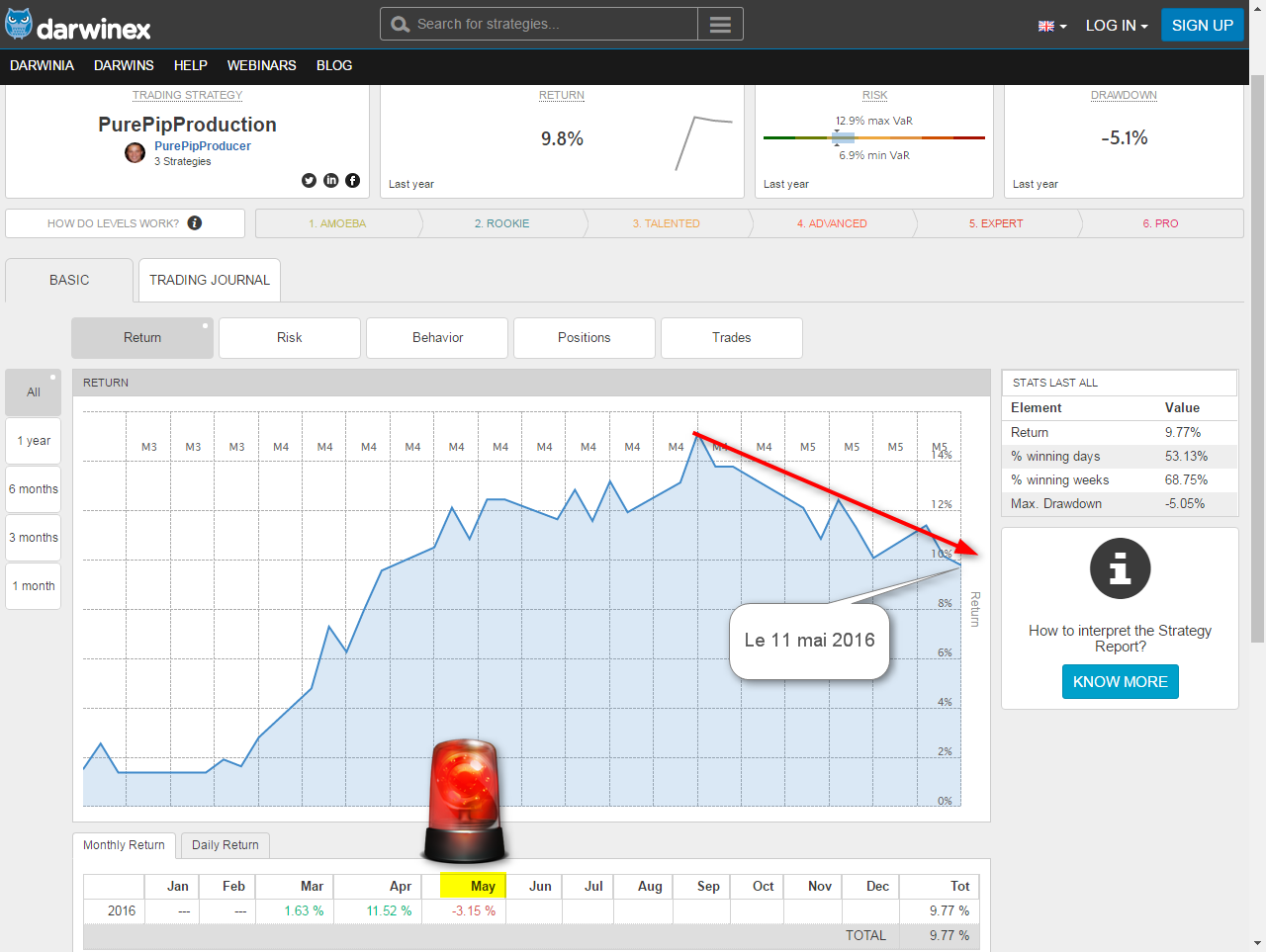Open the hamburger menu beside search
Image resolution: width=1266 pixels, height=952 pixels.
tap(720, 25)
